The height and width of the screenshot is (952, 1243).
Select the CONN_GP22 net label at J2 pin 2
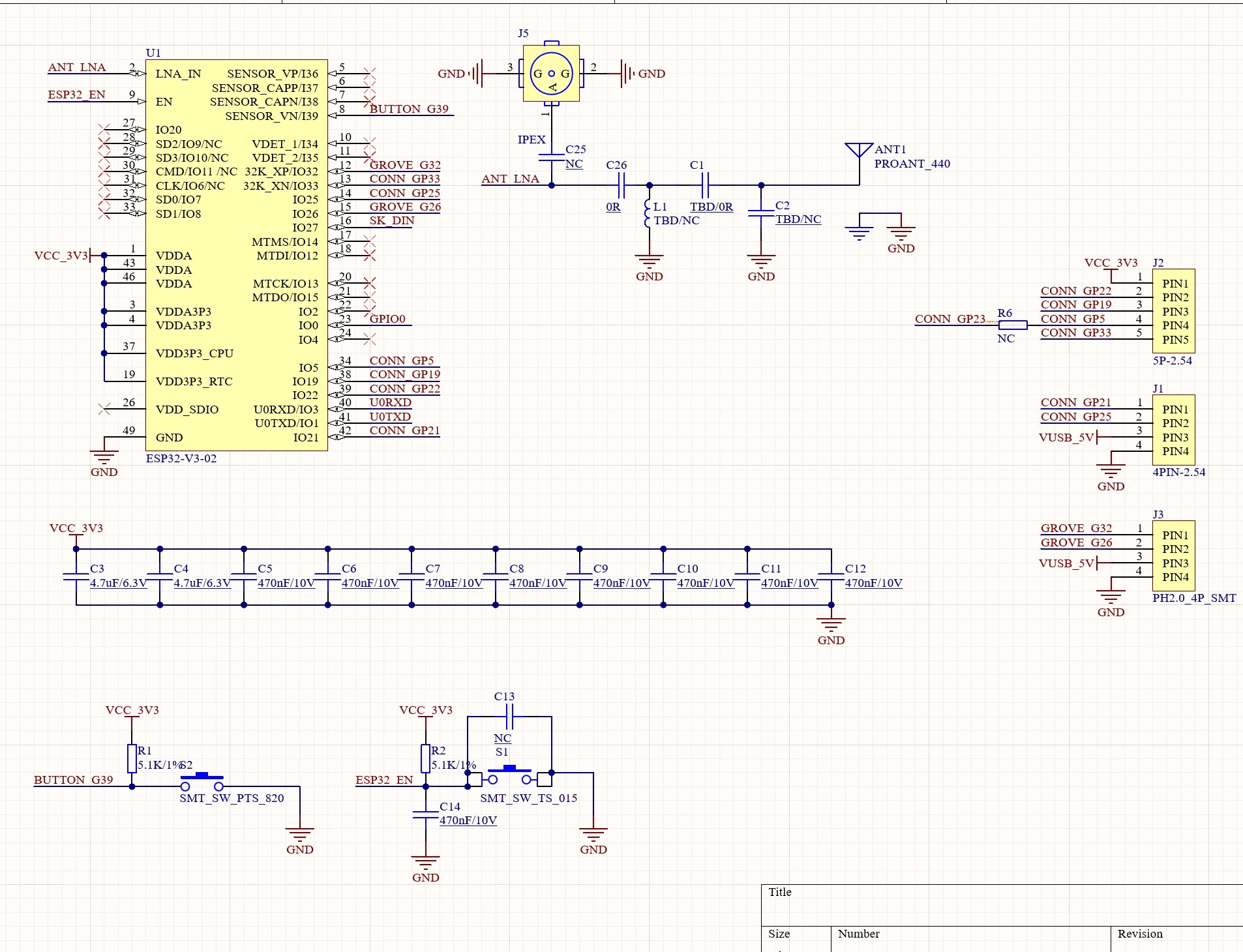click(1076, 291)
